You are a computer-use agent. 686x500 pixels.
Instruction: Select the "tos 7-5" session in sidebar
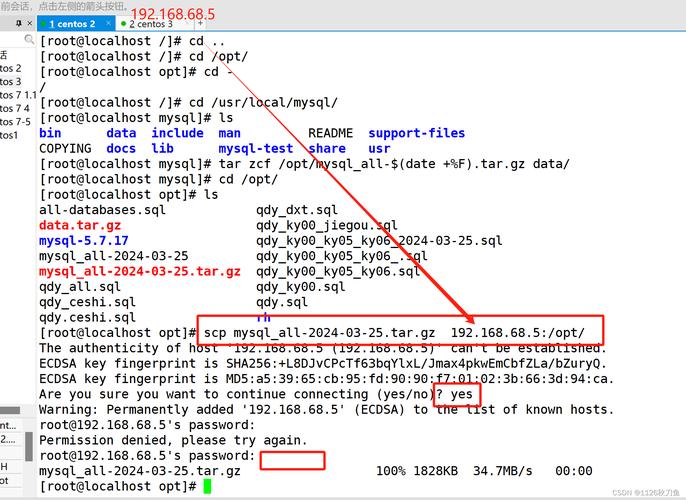15,121
